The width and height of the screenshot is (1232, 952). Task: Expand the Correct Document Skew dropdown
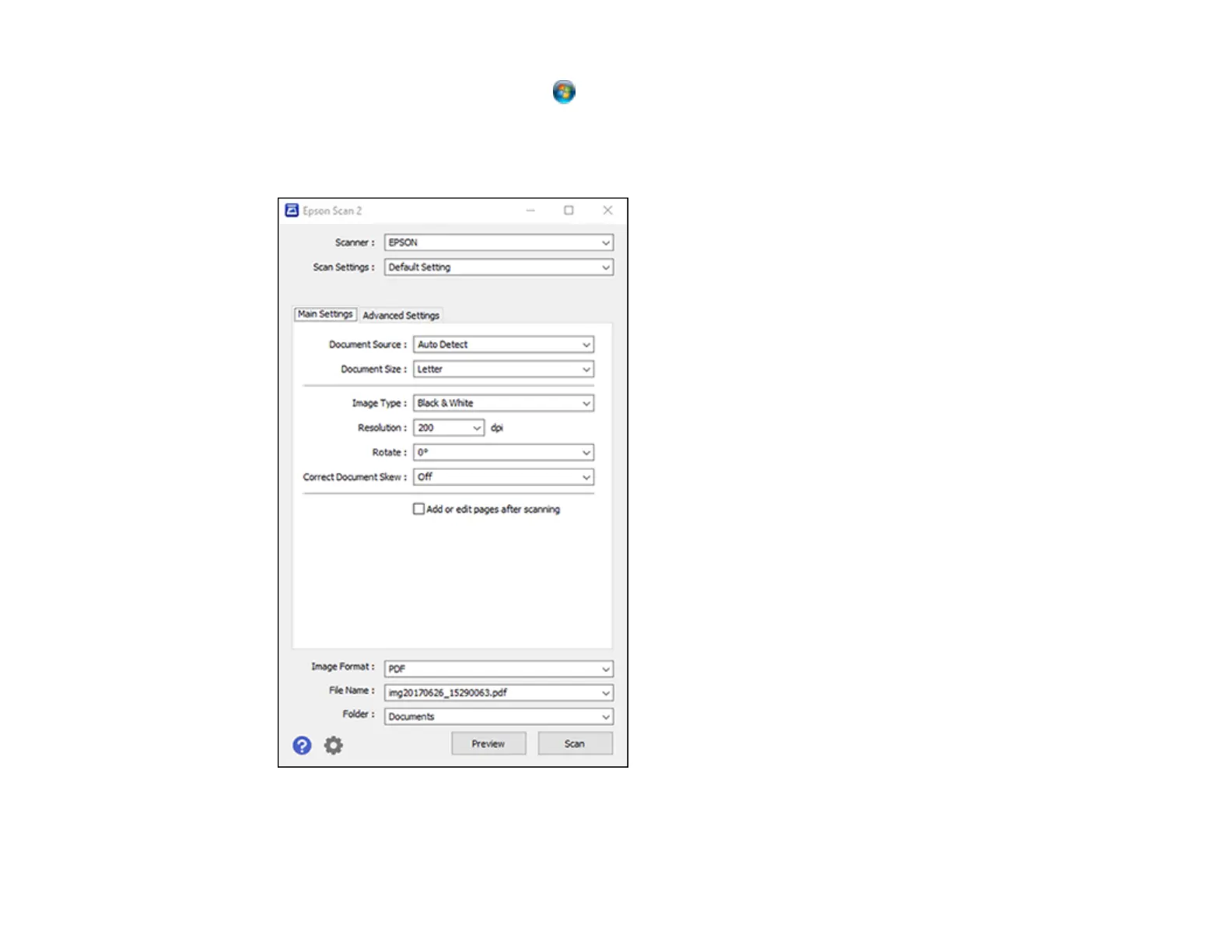pyautogui.click(x=504, y=477)
